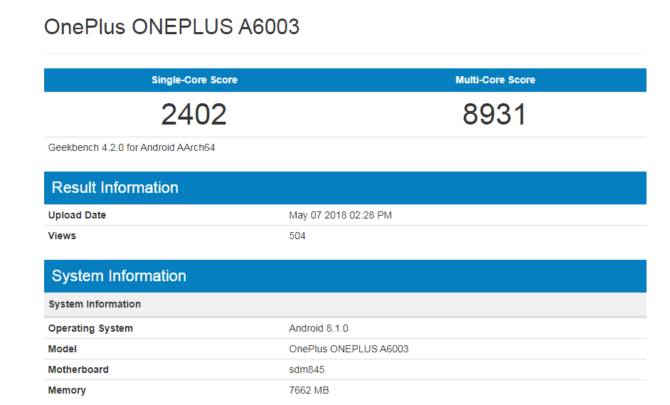Screen dimensions: 670x405
Task: Click the Multi-Core Score header
Action: (x=495, y=80)
